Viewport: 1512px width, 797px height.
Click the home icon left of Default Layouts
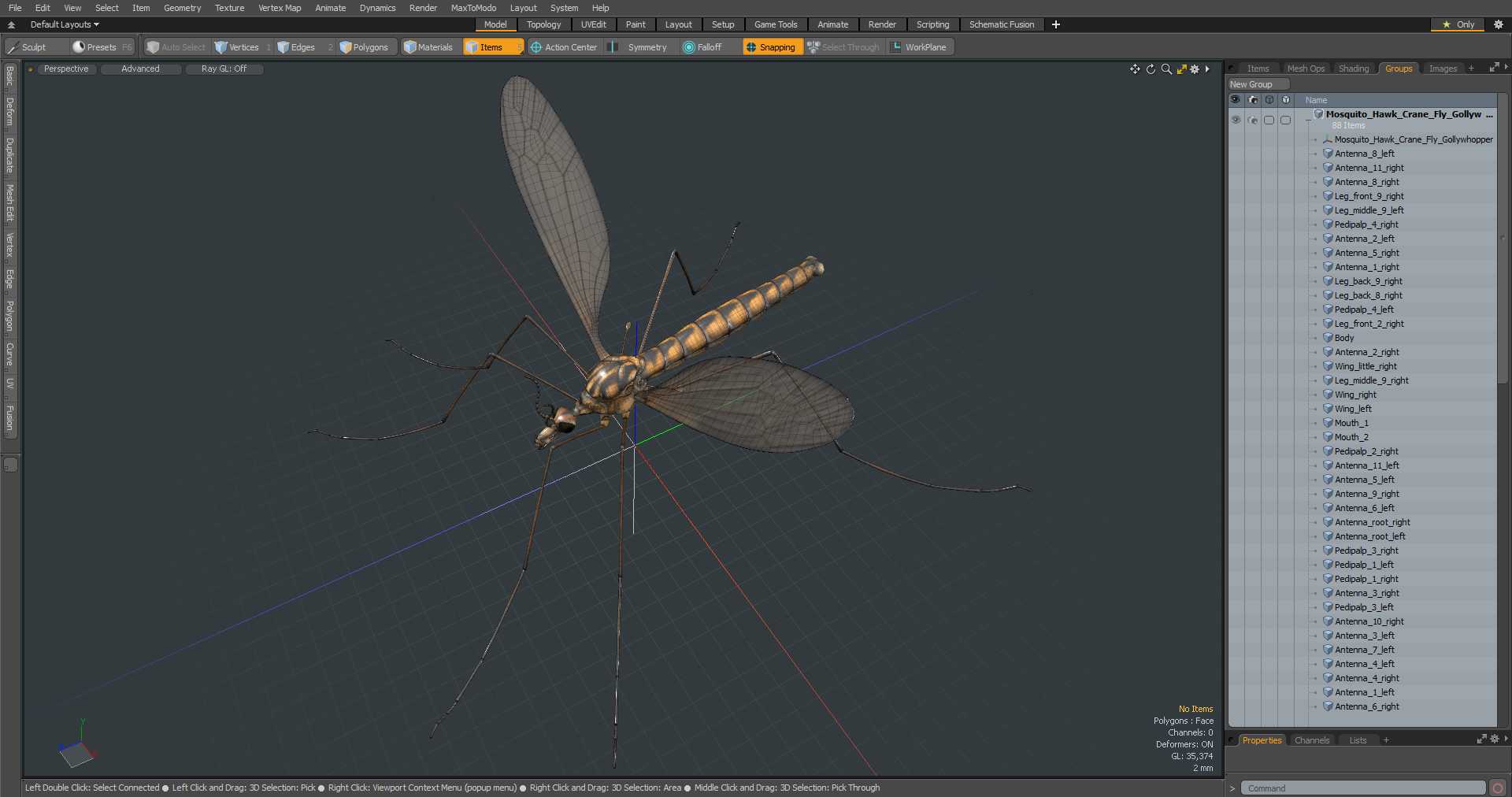pos(11,24)
